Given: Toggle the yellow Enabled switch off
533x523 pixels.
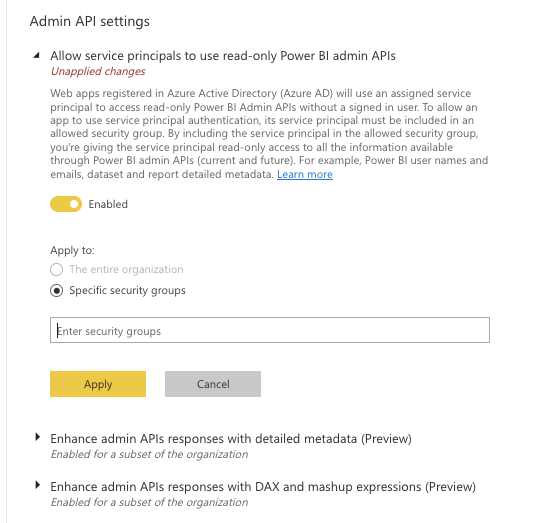Looking at the screenshot, I should [x=66, y=204].
